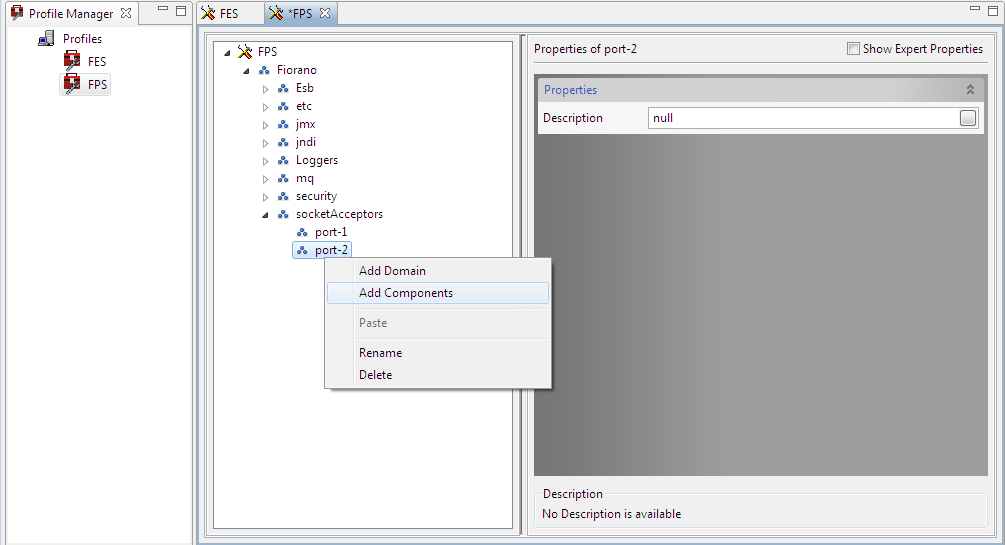Select Add Domain in context menu

click(392, 271)
